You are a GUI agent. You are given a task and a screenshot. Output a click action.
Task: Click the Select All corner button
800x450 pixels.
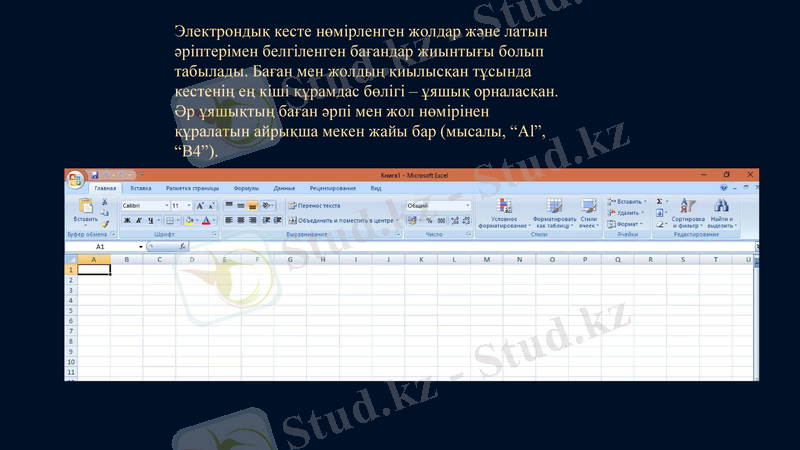coord(71,260)
